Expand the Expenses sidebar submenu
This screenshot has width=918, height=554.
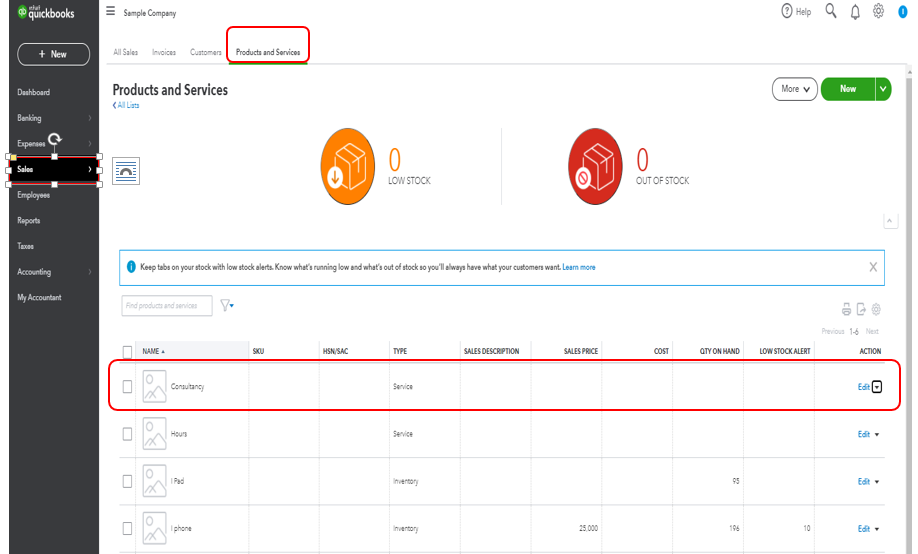90,143
